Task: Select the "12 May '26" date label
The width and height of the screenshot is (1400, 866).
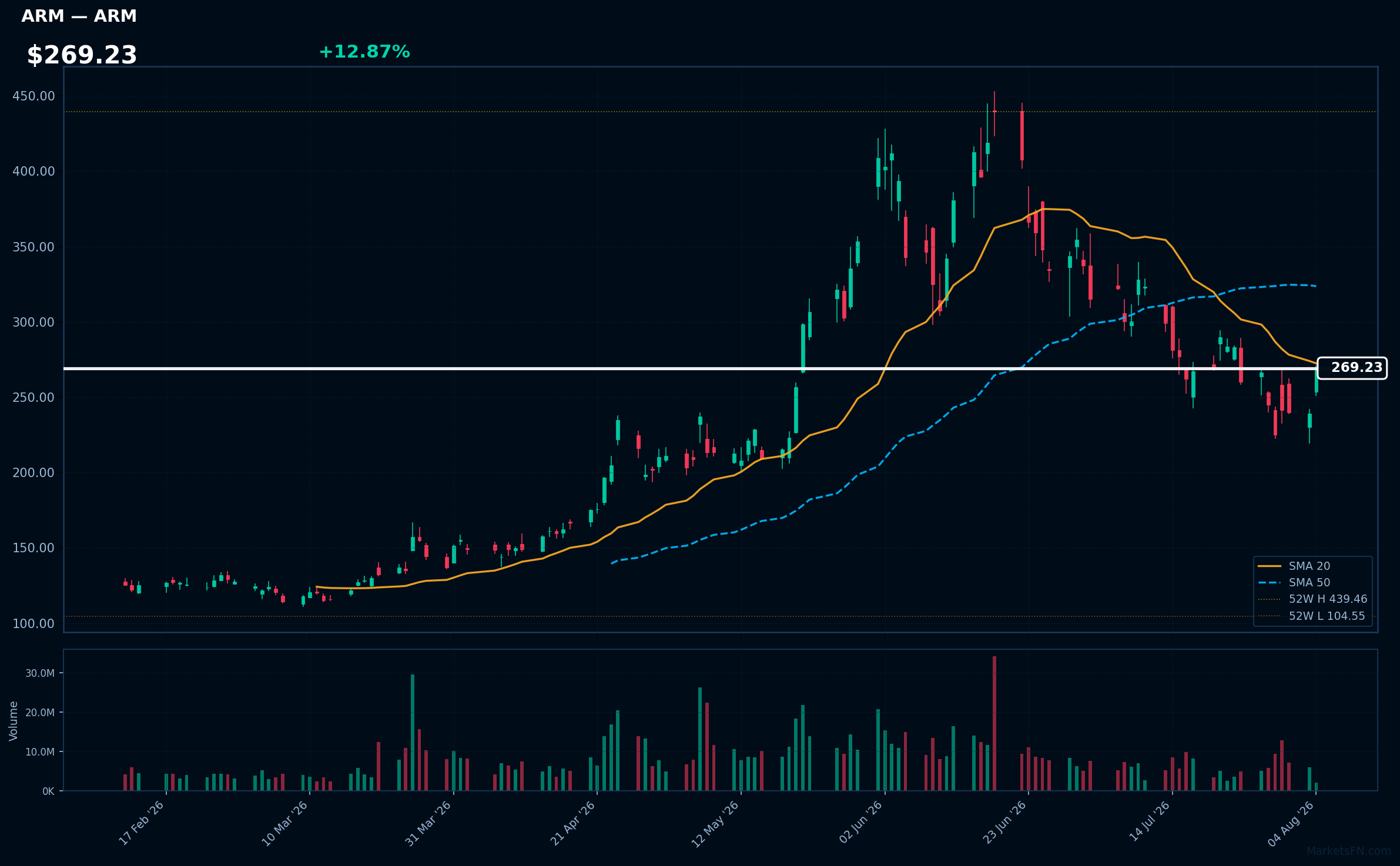Action: click(x=715, y=824)
